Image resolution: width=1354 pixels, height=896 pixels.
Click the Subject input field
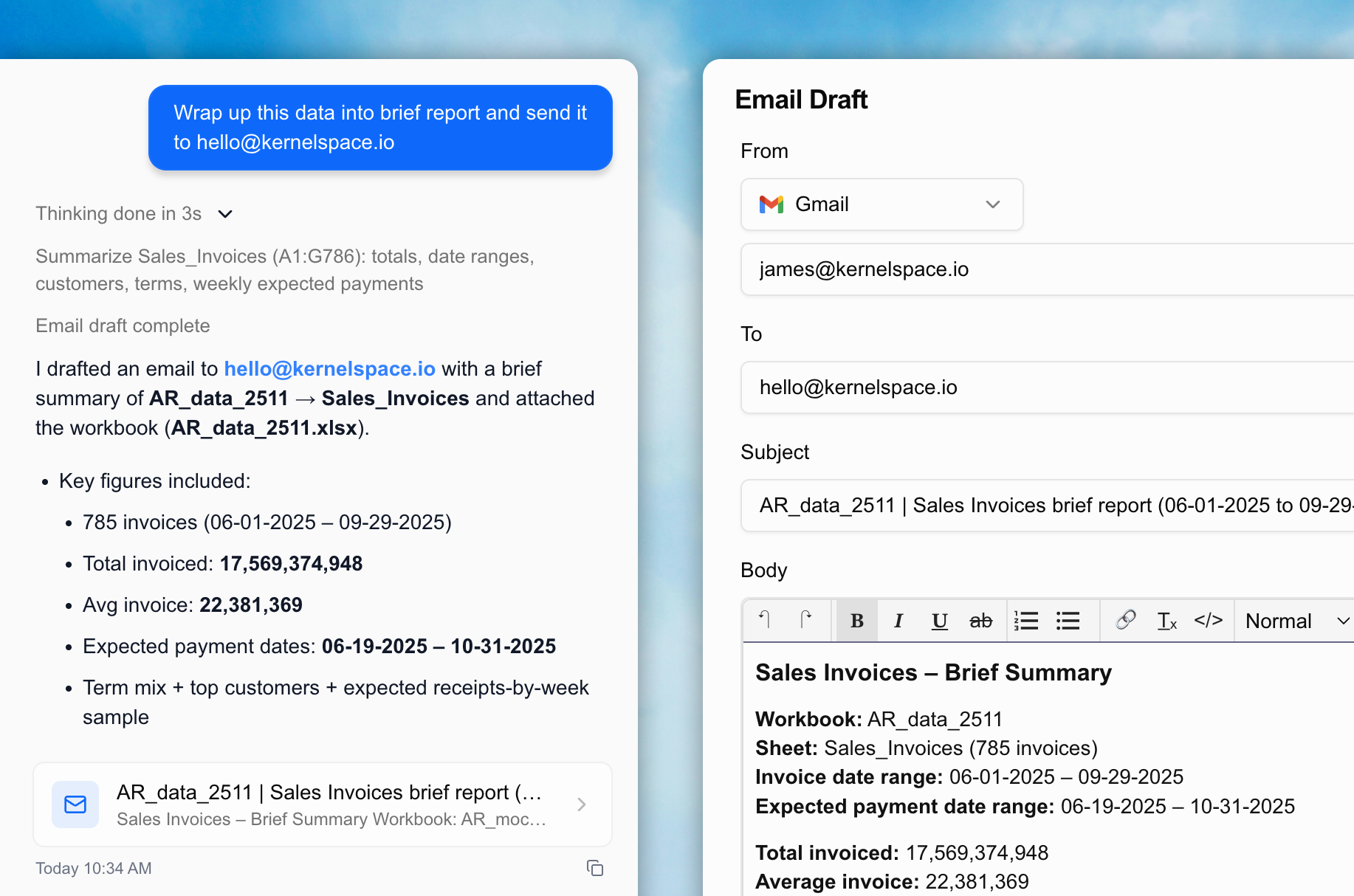point(1034,506)
